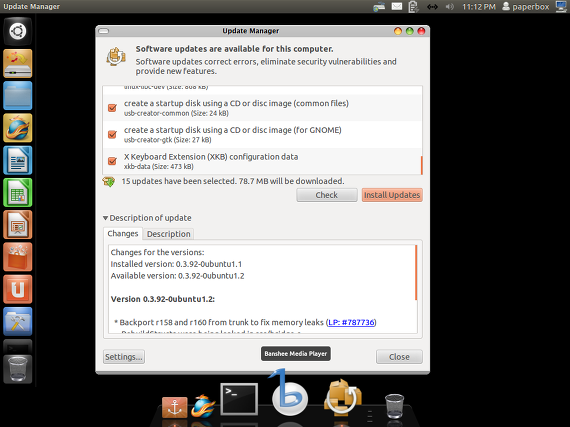Switch to the Changes tab
The width and height of the screenshot is (570, 427).
coord(123,234)
